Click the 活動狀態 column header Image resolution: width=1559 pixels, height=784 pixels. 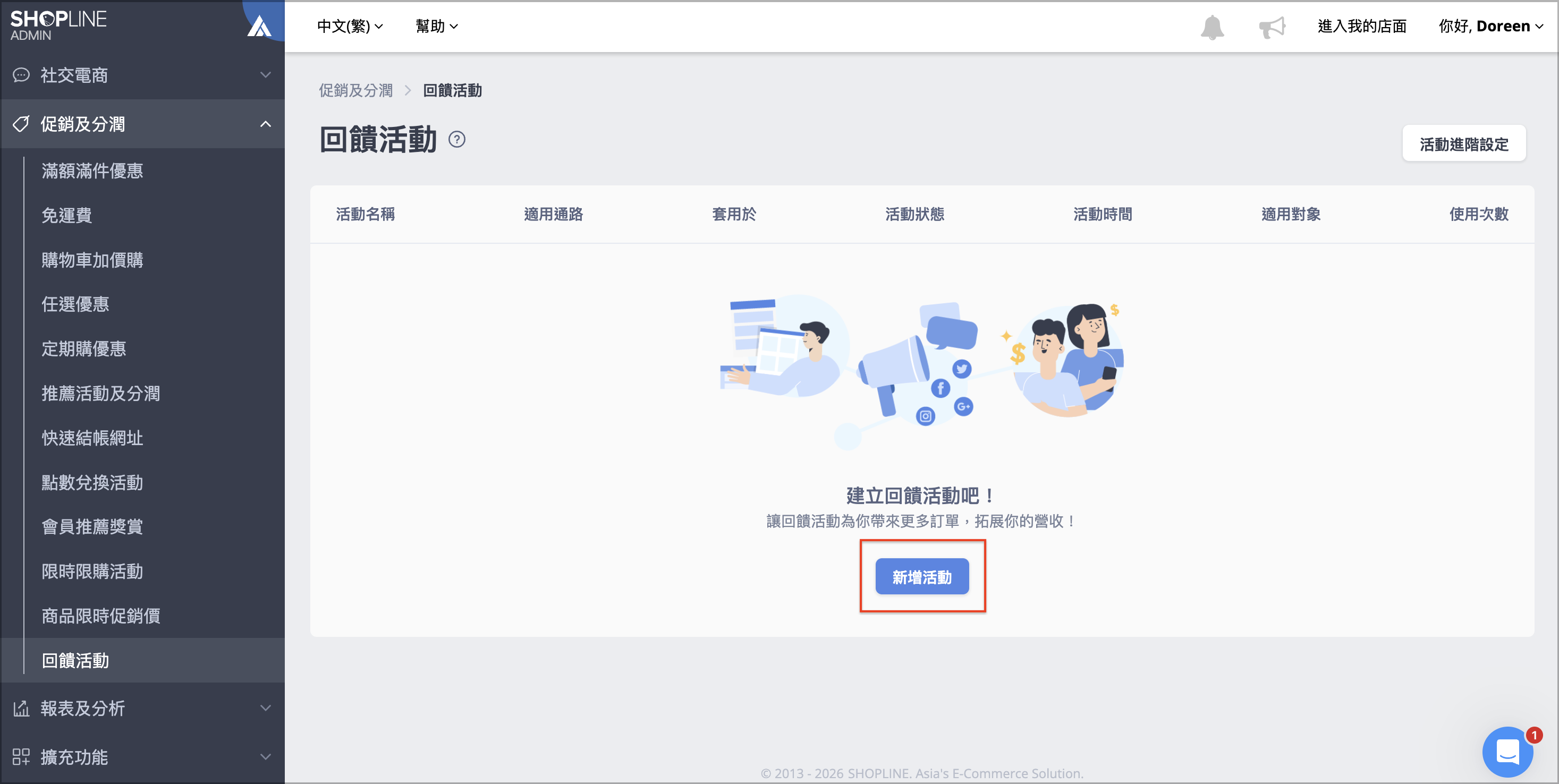pos(914,214)
